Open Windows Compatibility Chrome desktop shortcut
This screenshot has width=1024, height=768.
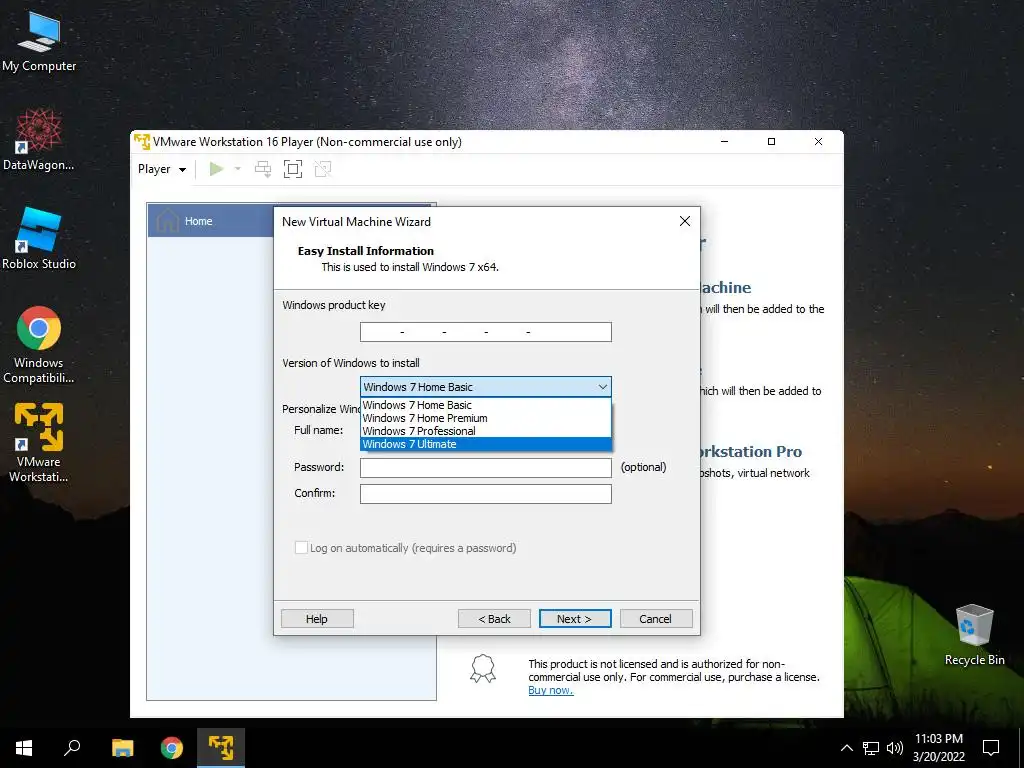point(39,345)
